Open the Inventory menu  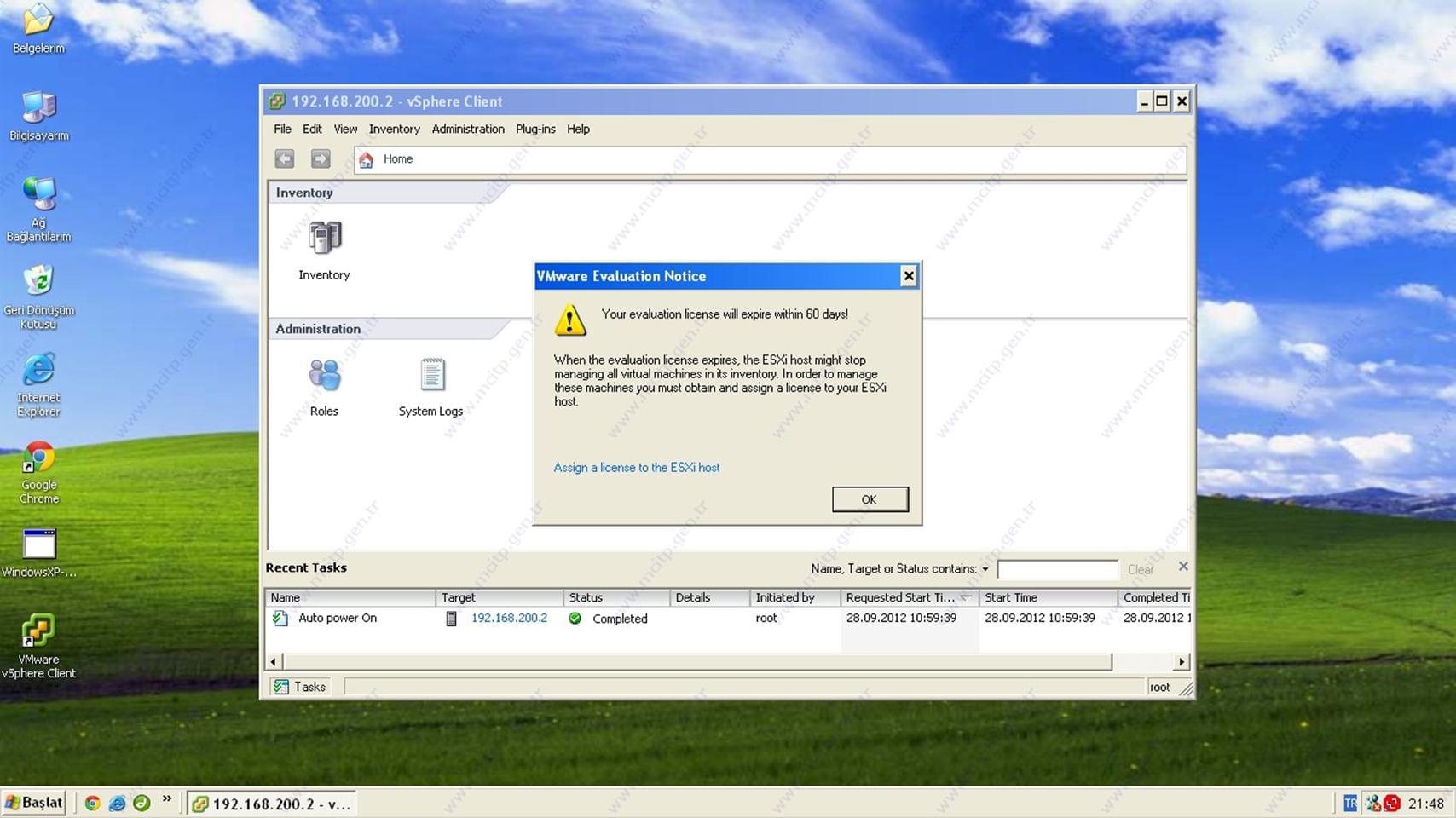pyautogui.click(x=394, y=130)
